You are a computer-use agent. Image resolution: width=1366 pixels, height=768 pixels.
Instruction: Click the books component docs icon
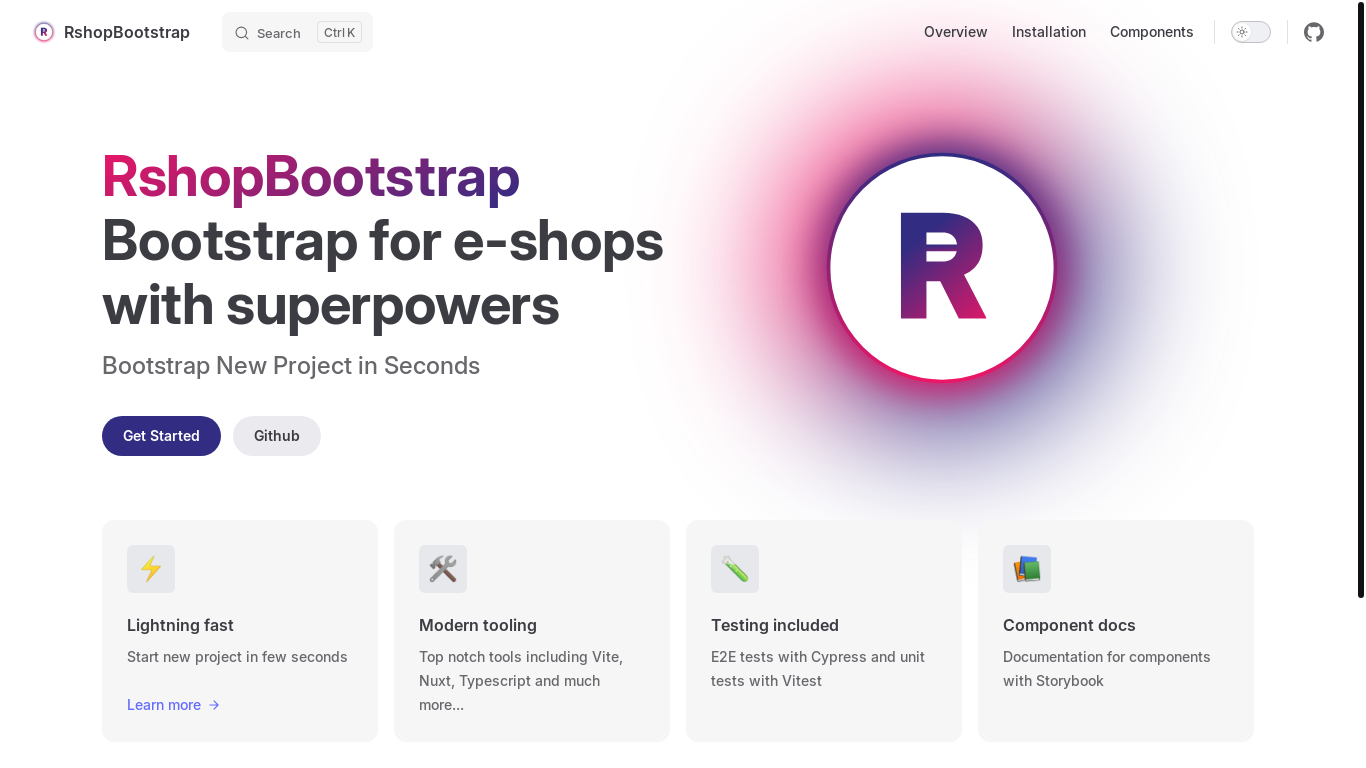(x=1027, y=569)
